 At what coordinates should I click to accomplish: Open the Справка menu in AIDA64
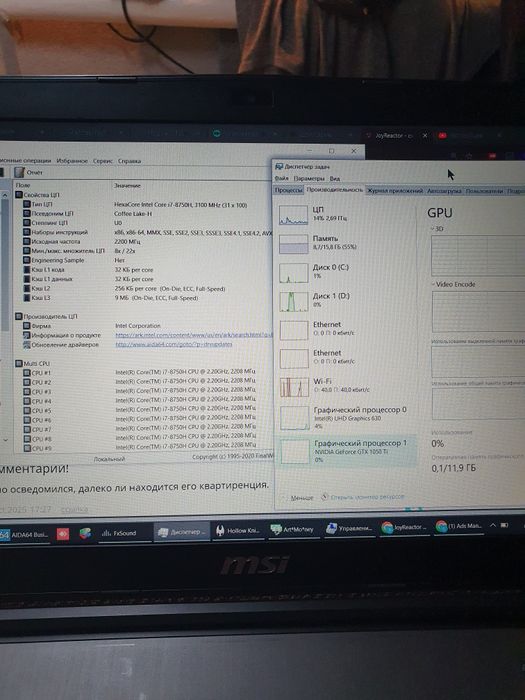129,161
